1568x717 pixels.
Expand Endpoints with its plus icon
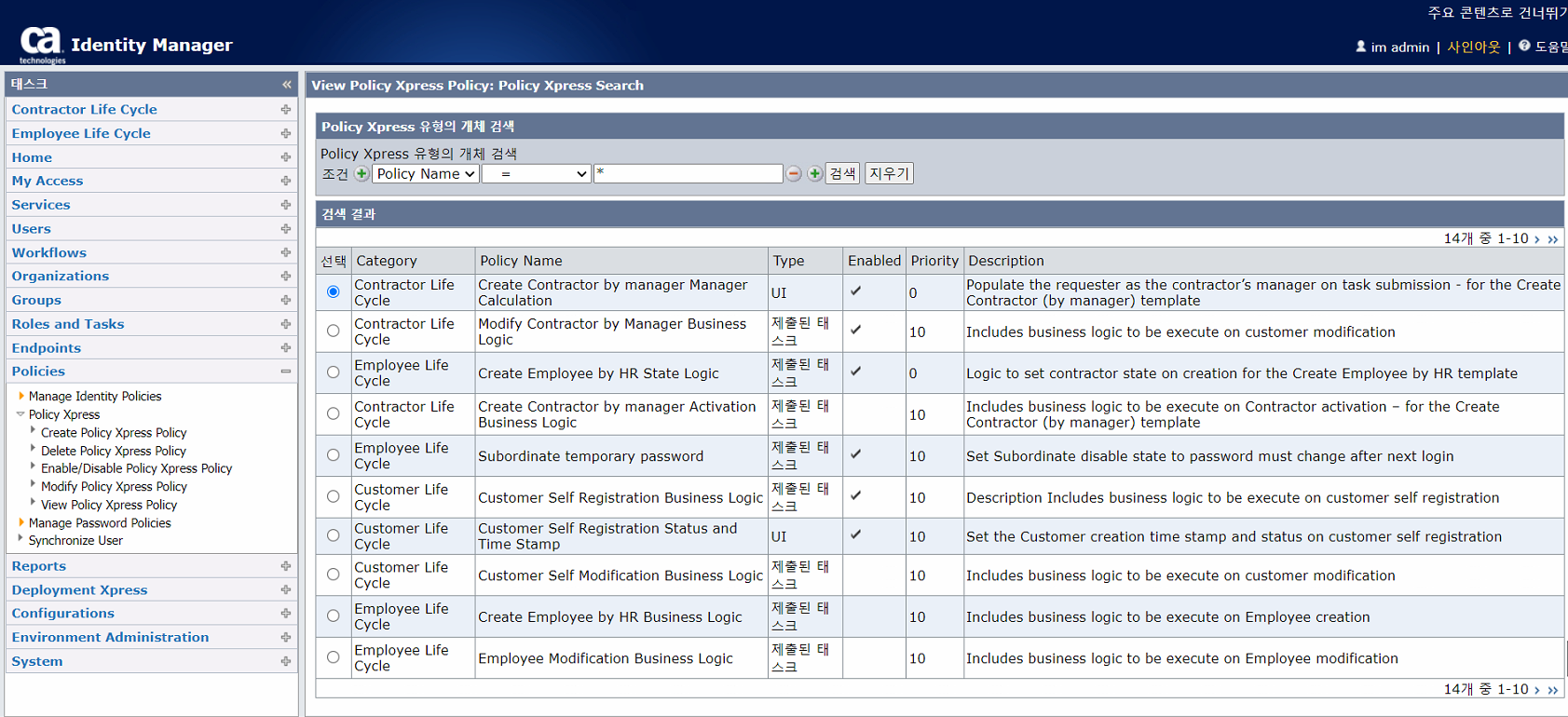[286, 348]
